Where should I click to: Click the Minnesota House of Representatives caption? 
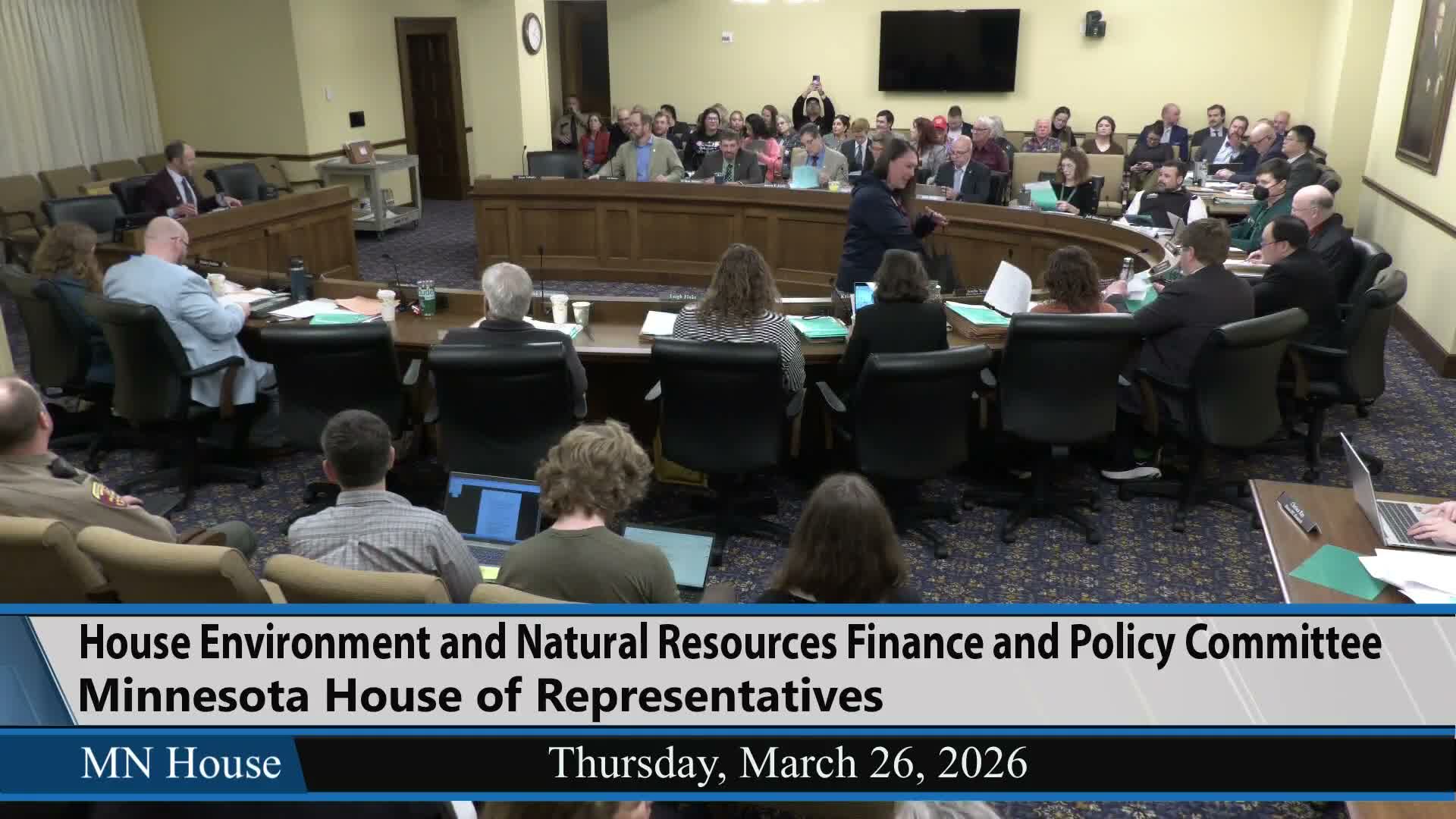pos(481,695)
